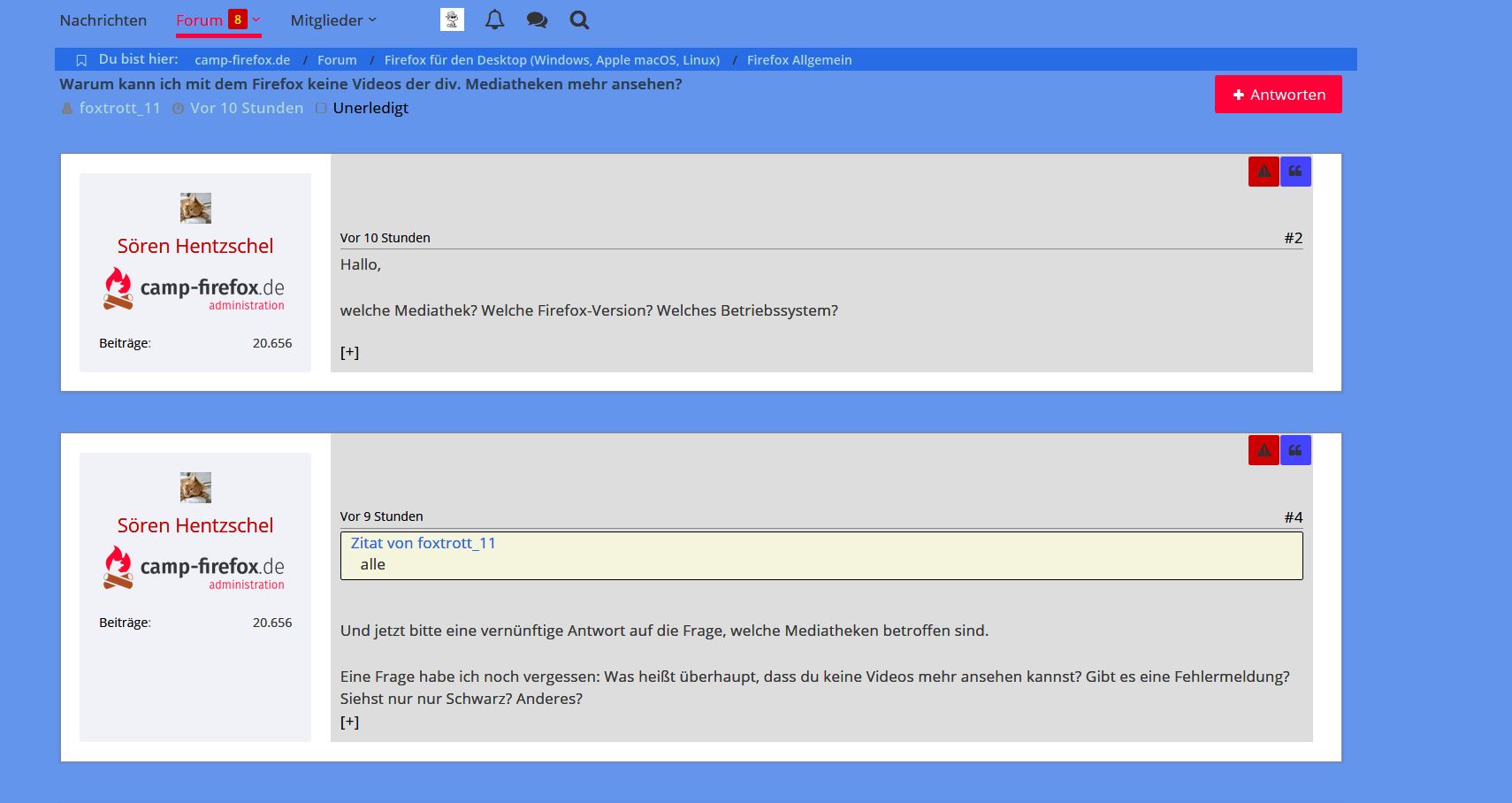Quote post #4 with quote icon

(1295, 450)
